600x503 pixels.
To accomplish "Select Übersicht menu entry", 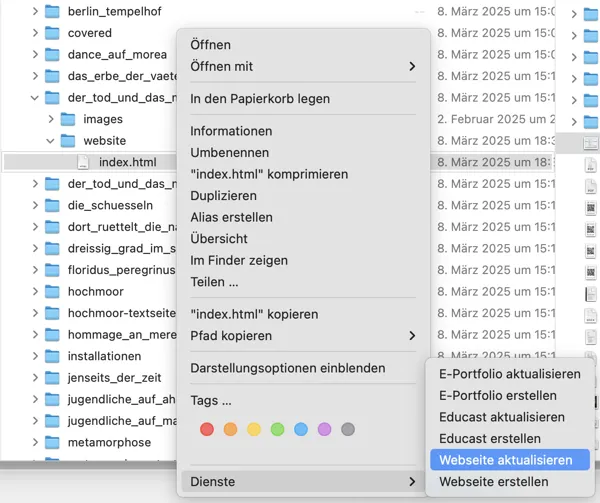I will 303,239.
